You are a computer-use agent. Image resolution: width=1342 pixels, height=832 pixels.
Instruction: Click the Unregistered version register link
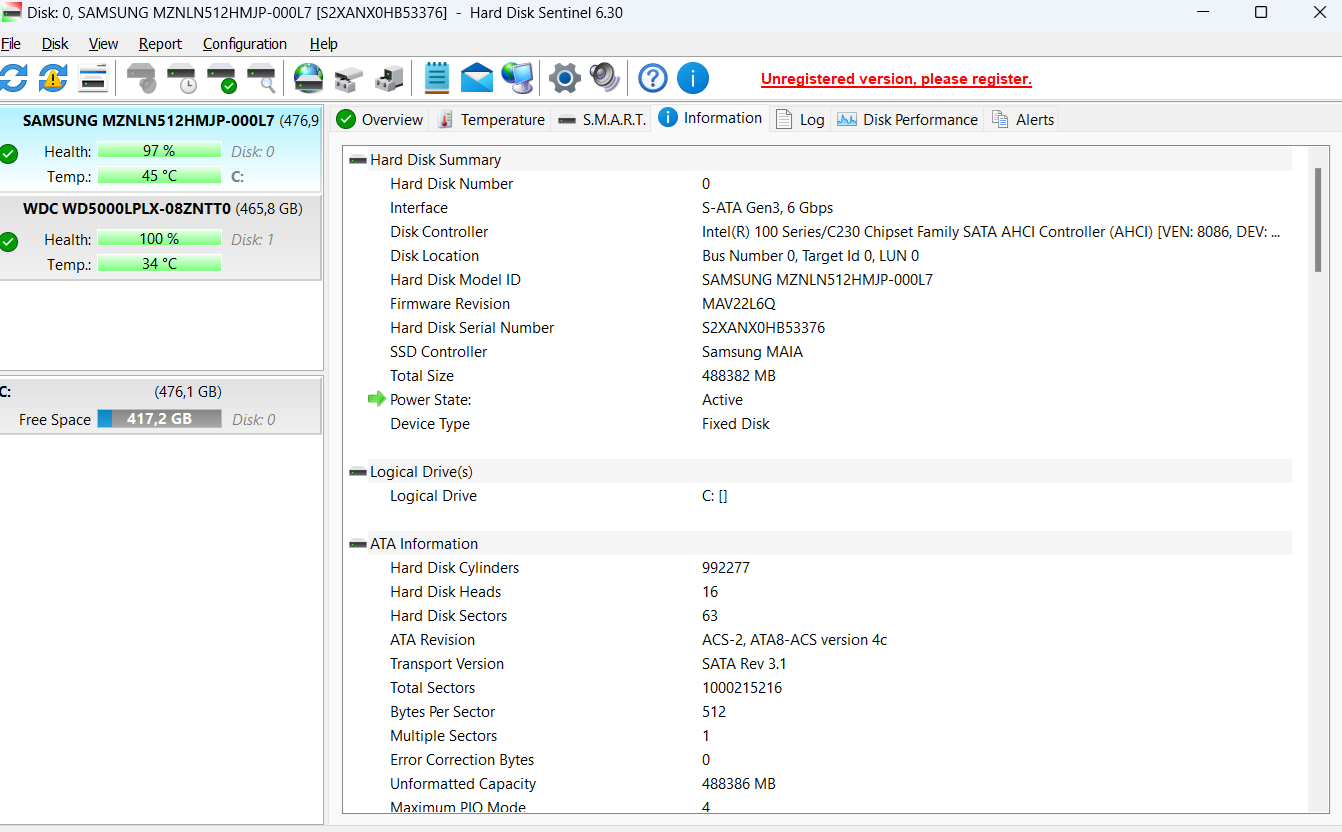click(x=895, y=78)
